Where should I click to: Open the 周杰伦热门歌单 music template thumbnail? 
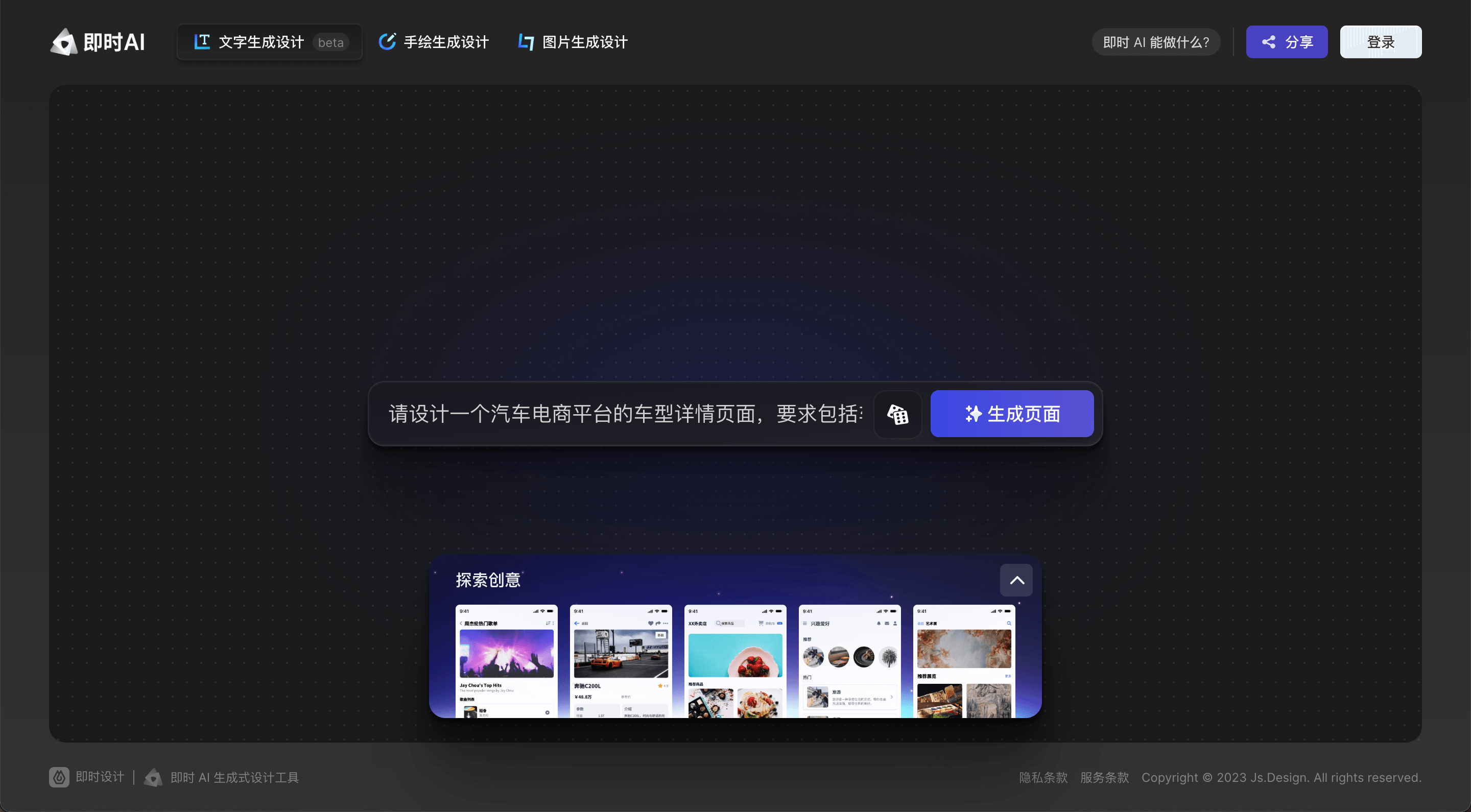tap(507, 661)
